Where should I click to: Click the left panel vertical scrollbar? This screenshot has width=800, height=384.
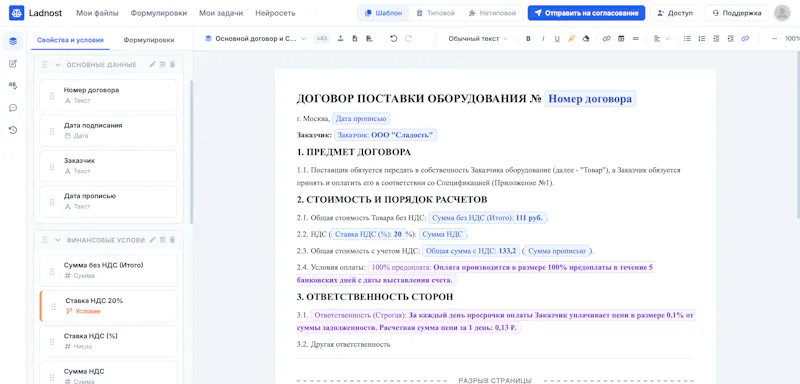(191, 152)
